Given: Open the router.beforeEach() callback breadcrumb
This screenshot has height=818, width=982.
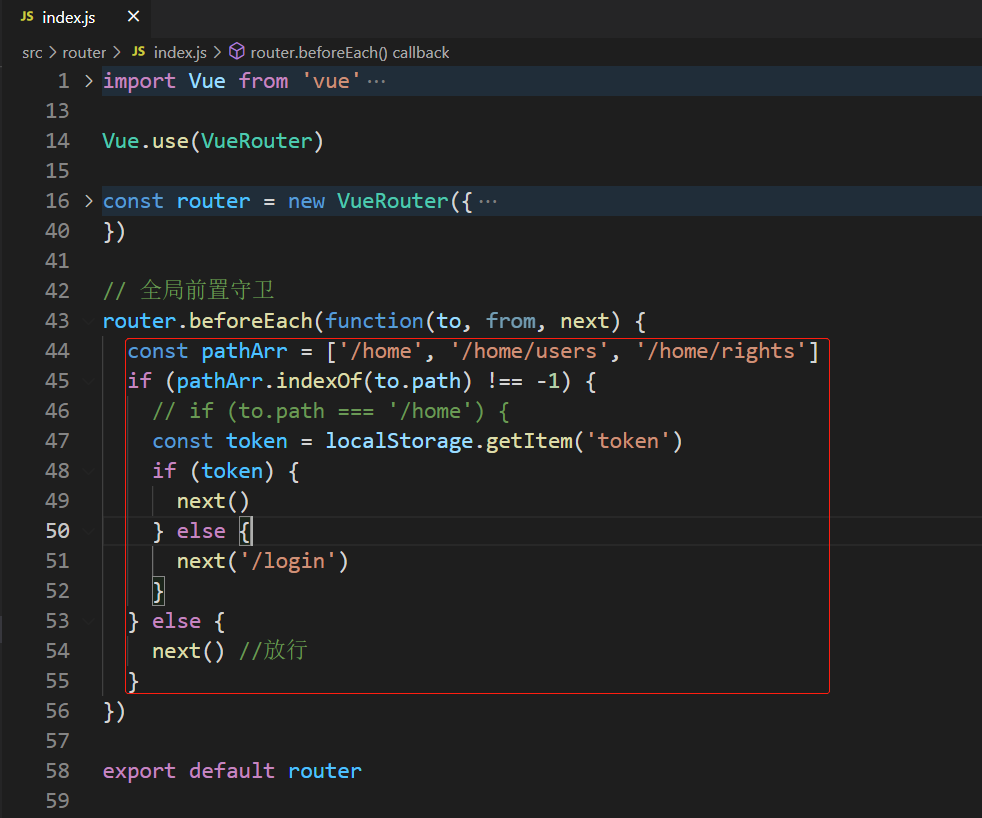Looking at the screenshot, I should pyautogui.click(x=349, y=53).
